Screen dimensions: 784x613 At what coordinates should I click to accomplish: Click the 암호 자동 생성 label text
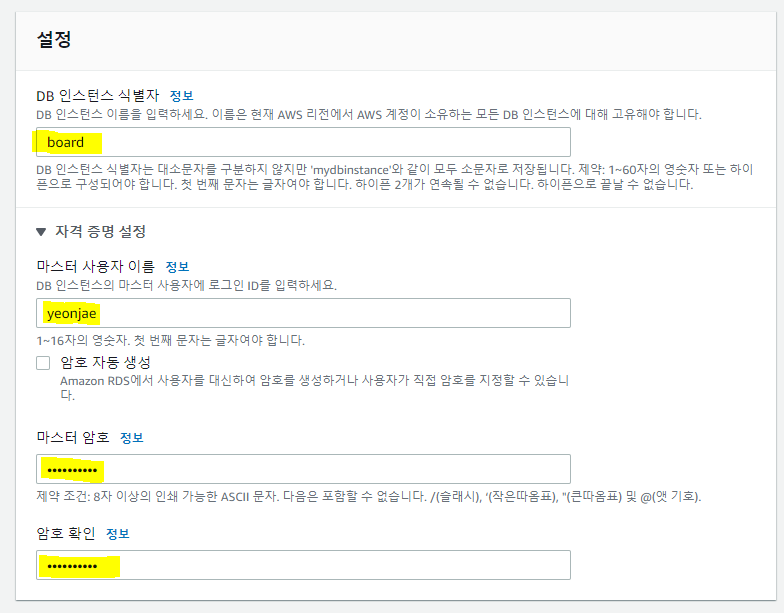click(x=106, y=362)
